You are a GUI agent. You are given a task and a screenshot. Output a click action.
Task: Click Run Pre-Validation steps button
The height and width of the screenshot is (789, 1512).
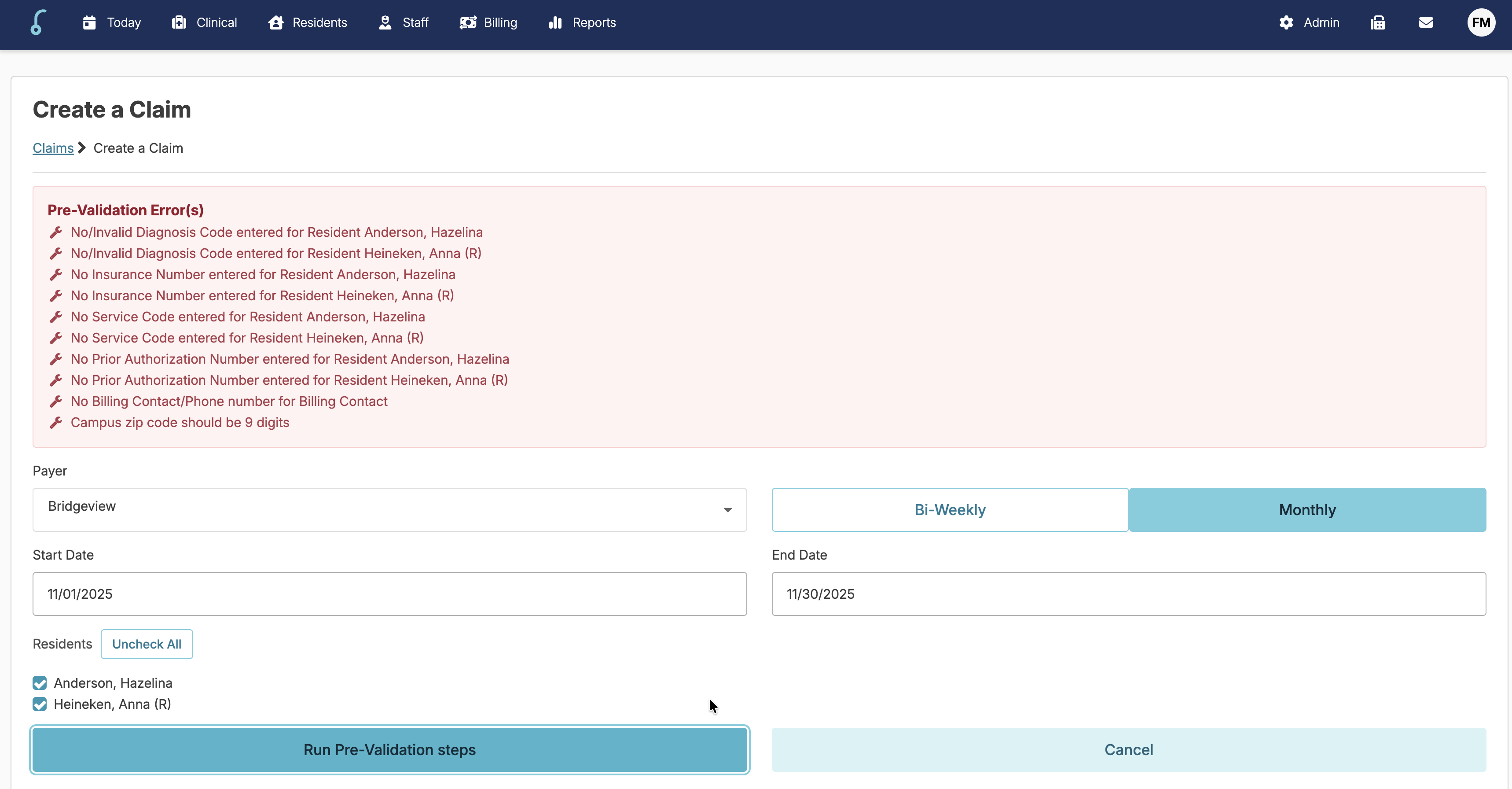click(x=389, y=750)
